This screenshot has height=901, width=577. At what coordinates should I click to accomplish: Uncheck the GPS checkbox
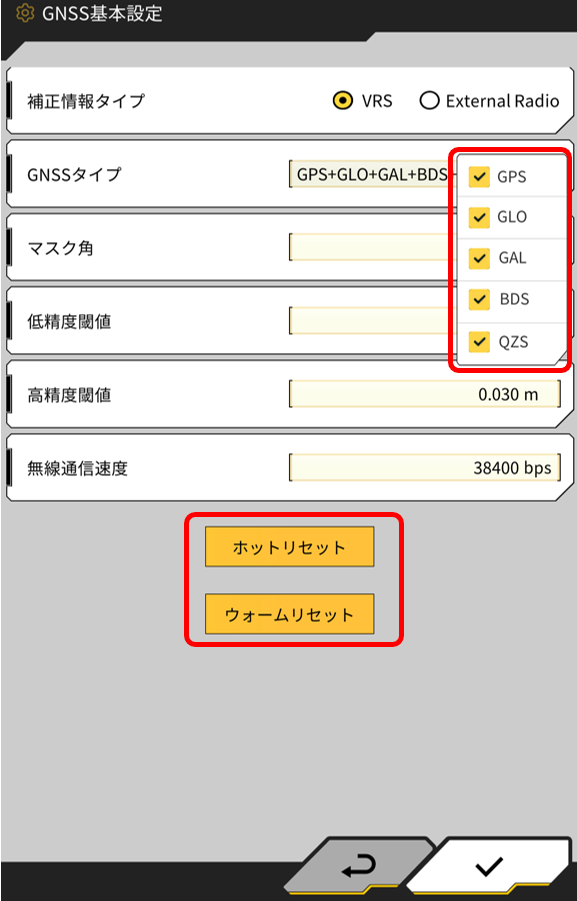[x=479, y=177]
